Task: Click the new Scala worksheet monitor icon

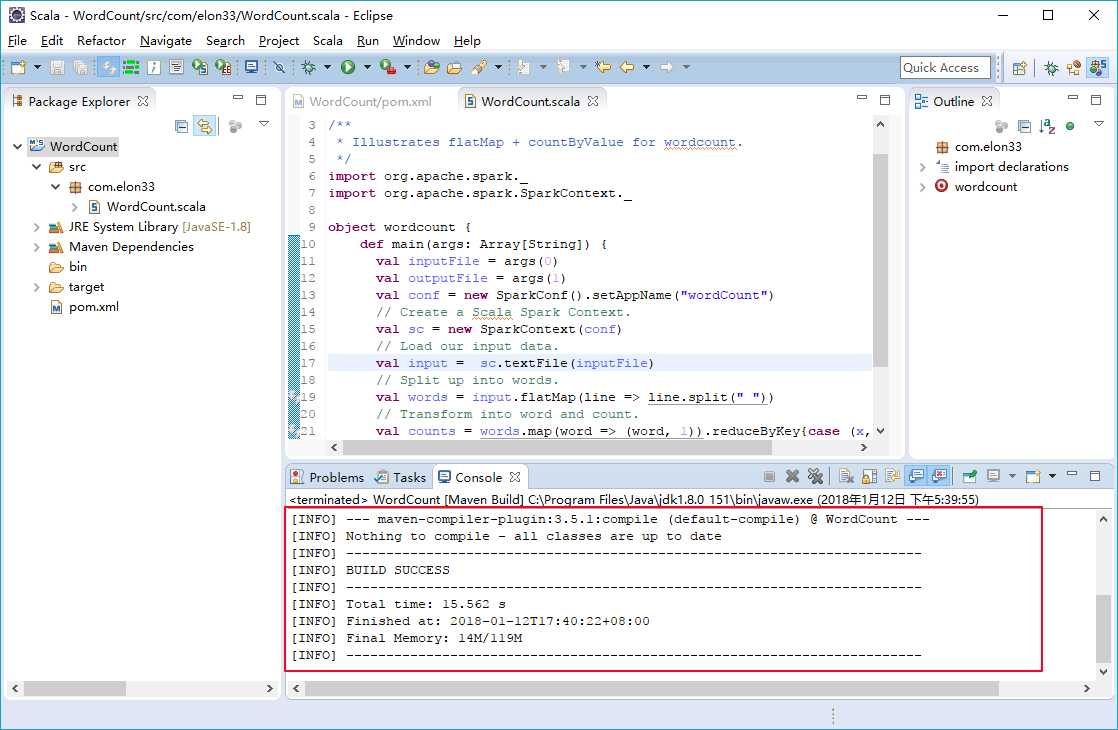Action: pos(252,67)
